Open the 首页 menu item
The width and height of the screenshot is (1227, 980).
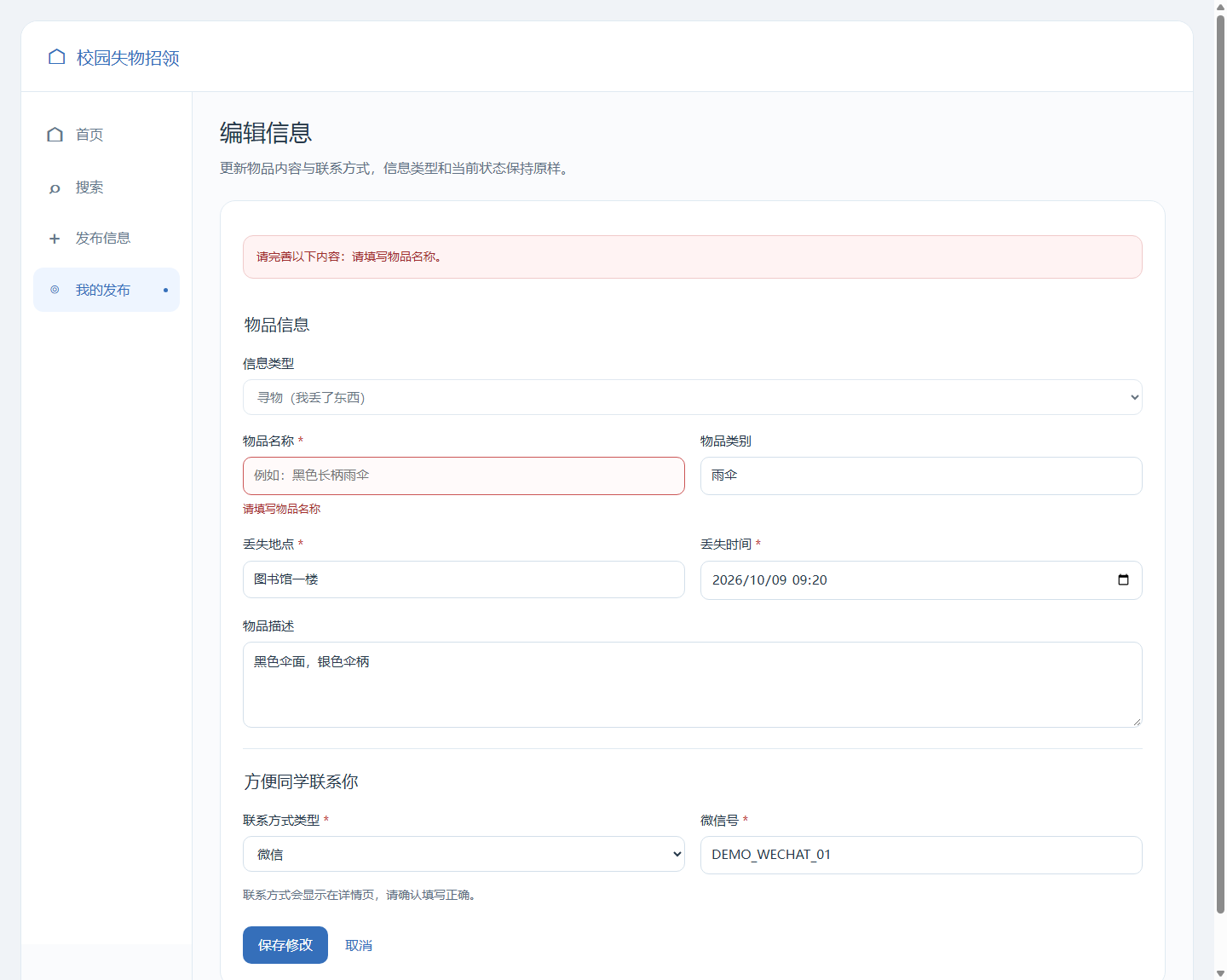[107, 135]
